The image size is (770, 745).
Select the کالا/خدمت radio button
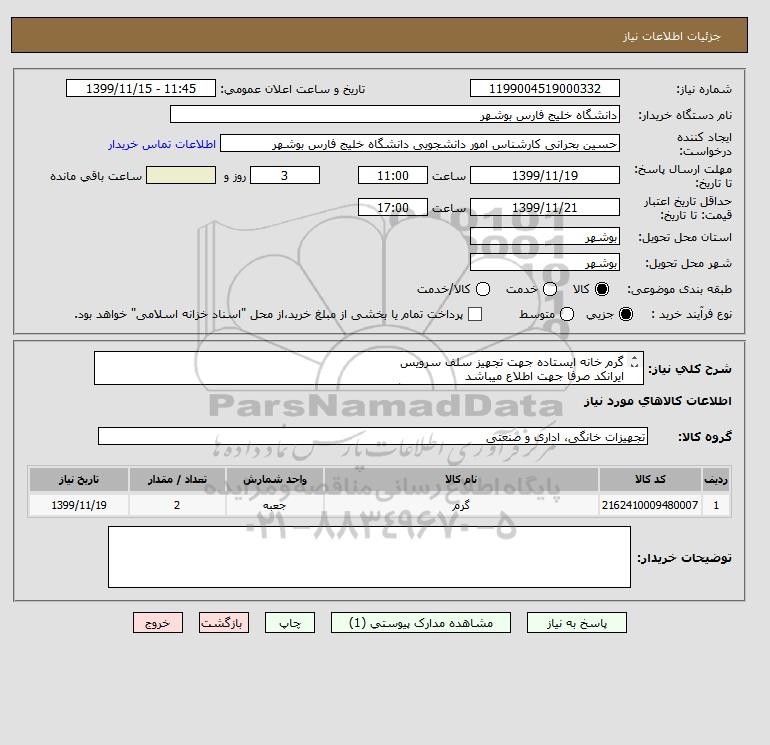point(483,289)
